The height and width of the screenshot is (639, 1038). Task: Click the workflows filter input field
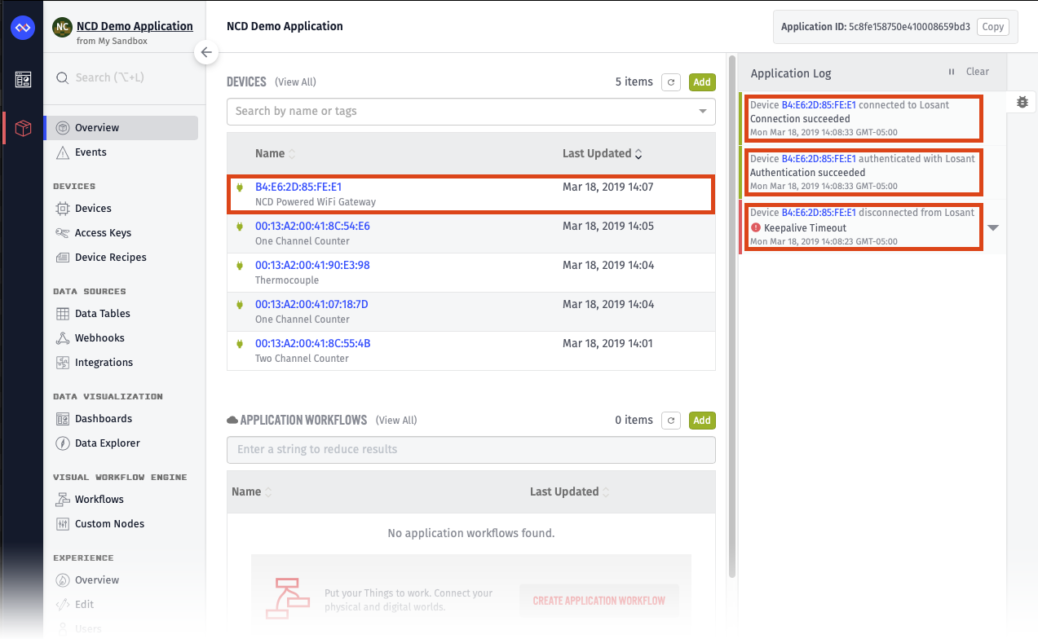pyautogui.click(x=471, y=450)
